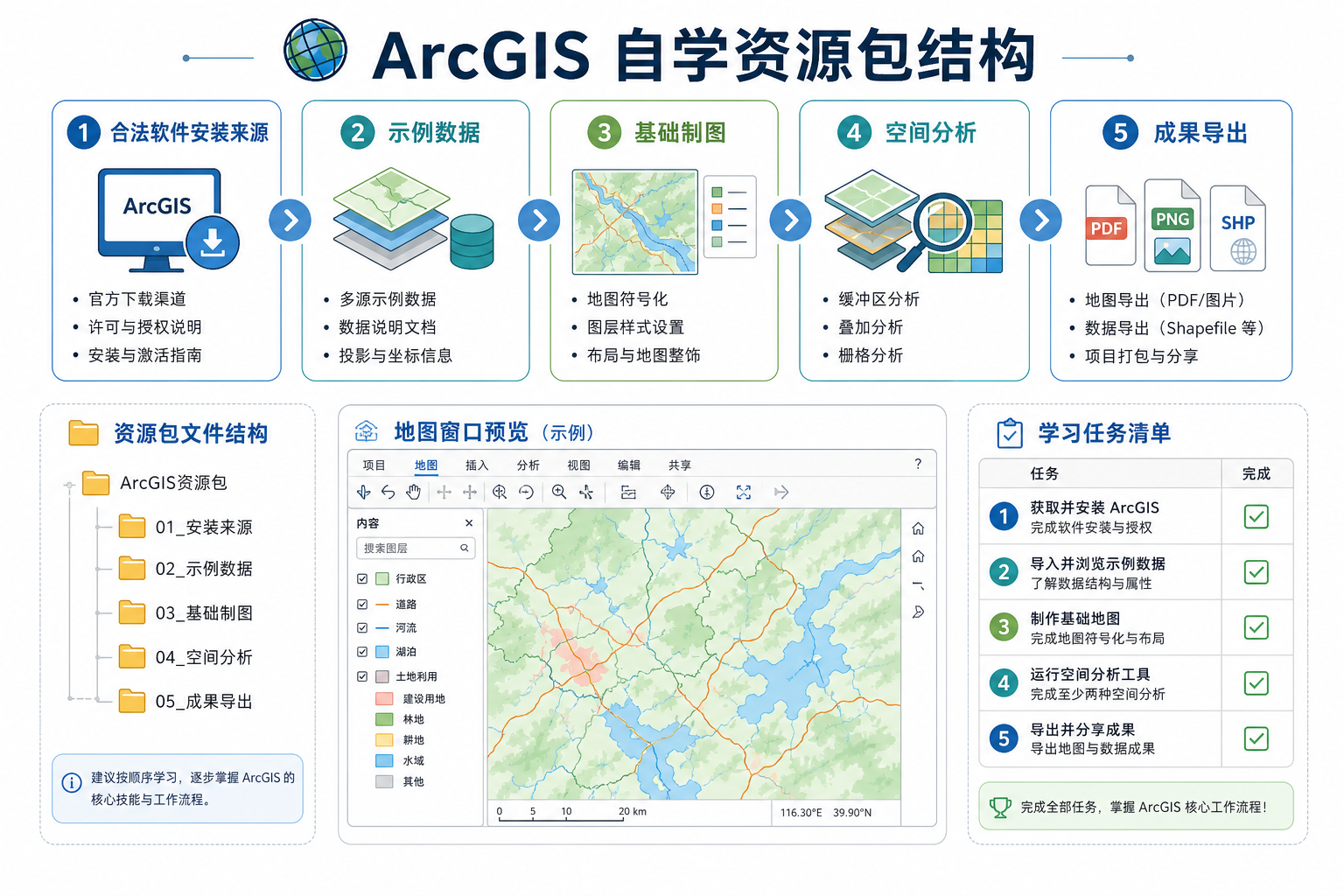Click search magnifier in 搜索图层 box
Screen dimensions: 1344x896
[465, 548]
